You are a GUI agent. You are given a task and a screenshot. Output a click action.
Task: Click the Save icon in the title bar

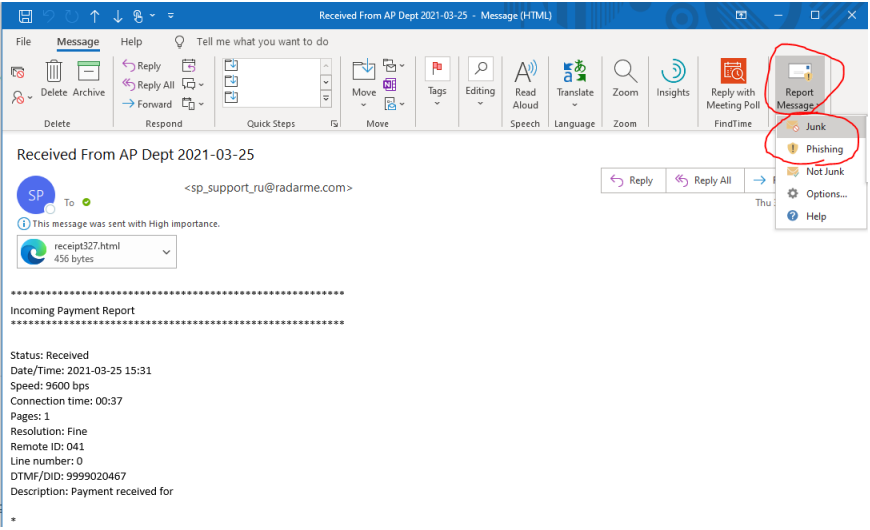click(26, 16)
